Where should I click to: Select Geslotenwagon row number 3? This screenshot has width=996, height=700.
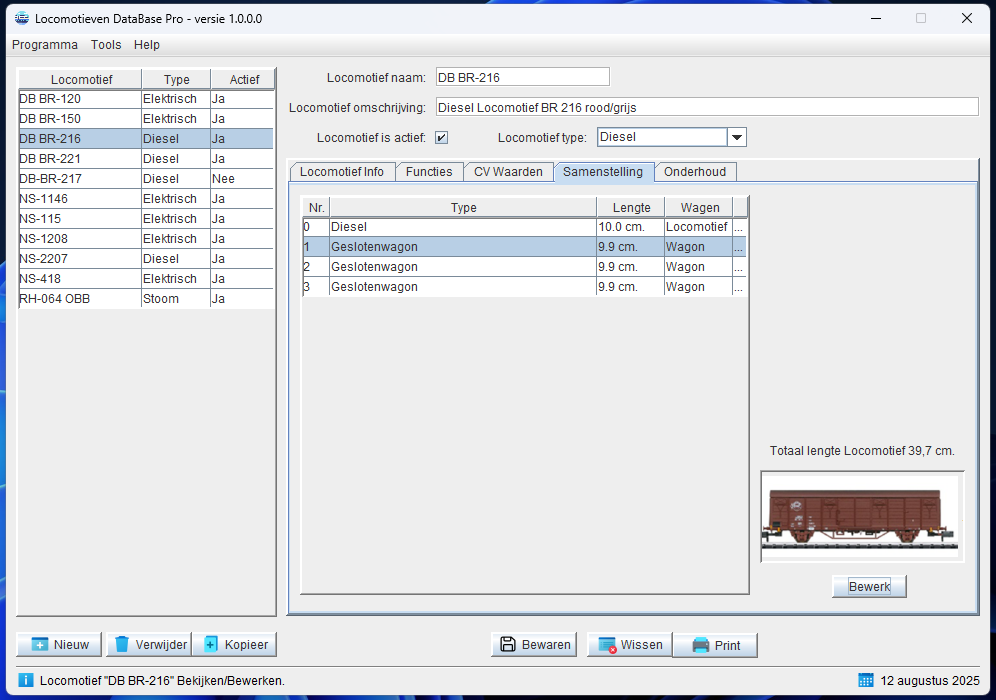(524, 286)
